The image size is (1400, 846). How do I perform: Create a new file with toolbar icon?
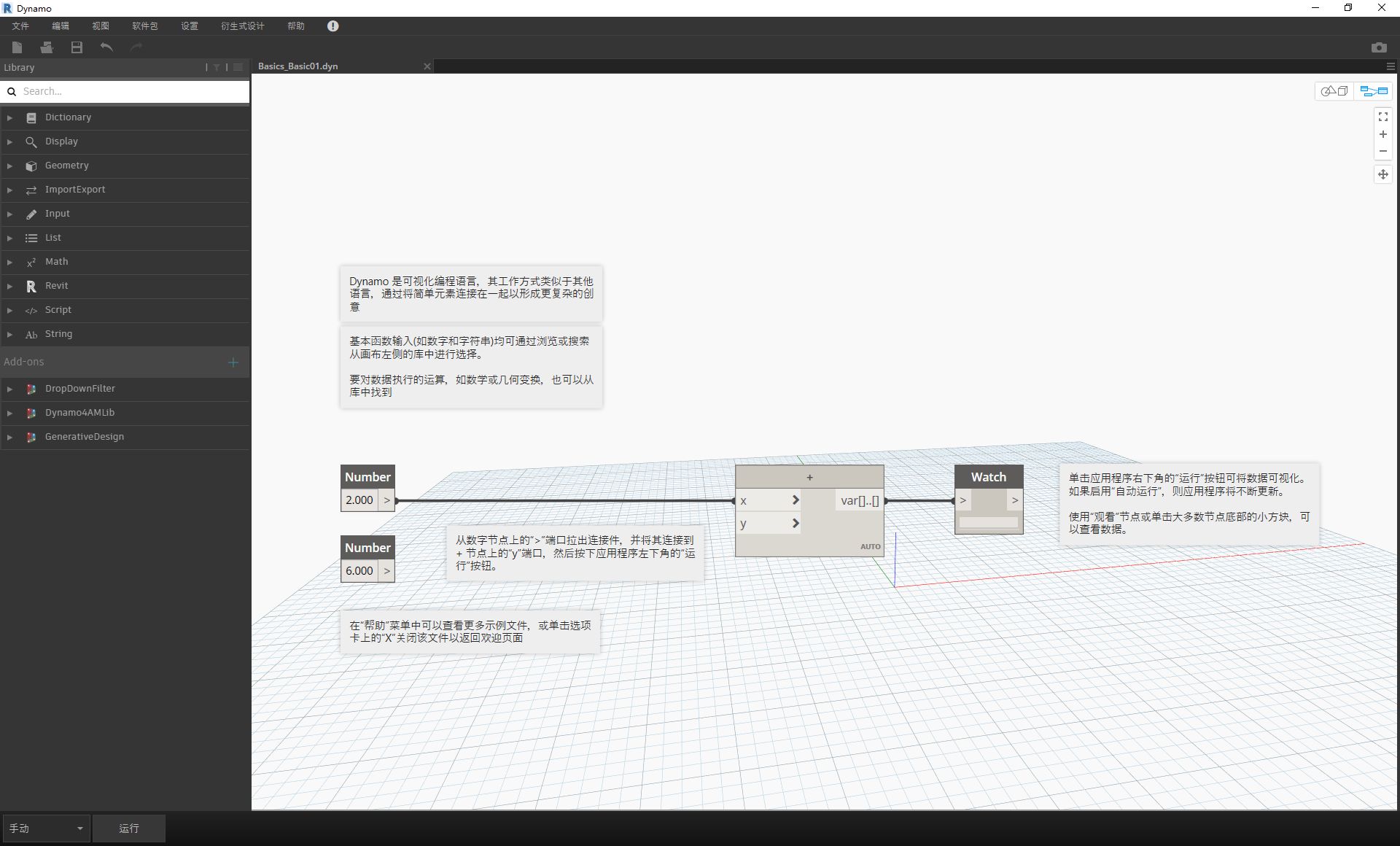coord(17,47)
